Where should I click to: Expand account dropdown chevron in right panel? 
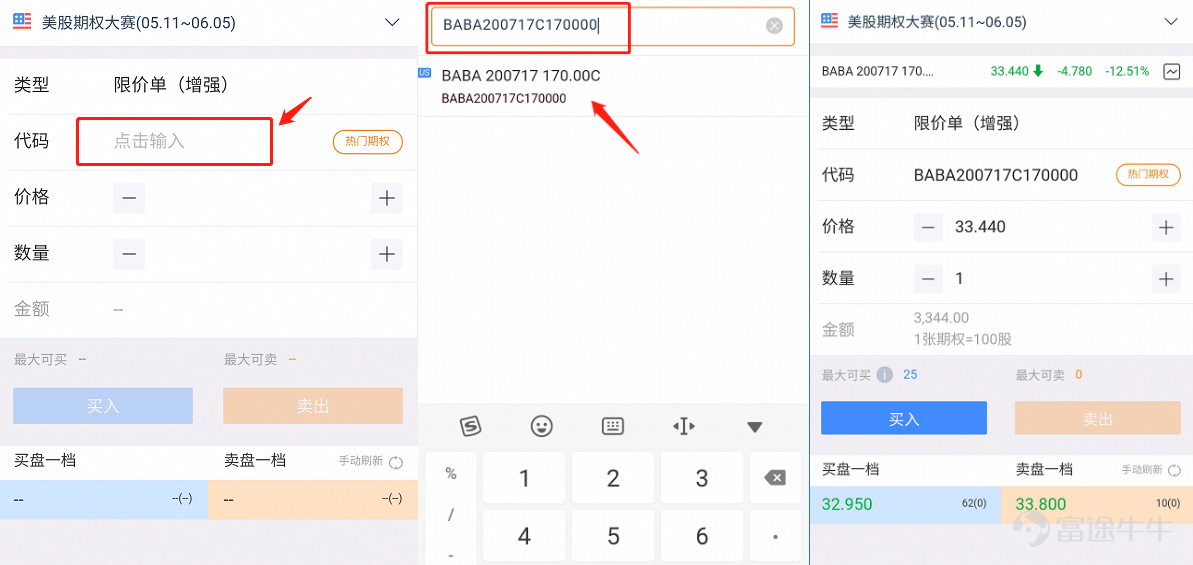pyautogui.click(x=1171, y=21)
